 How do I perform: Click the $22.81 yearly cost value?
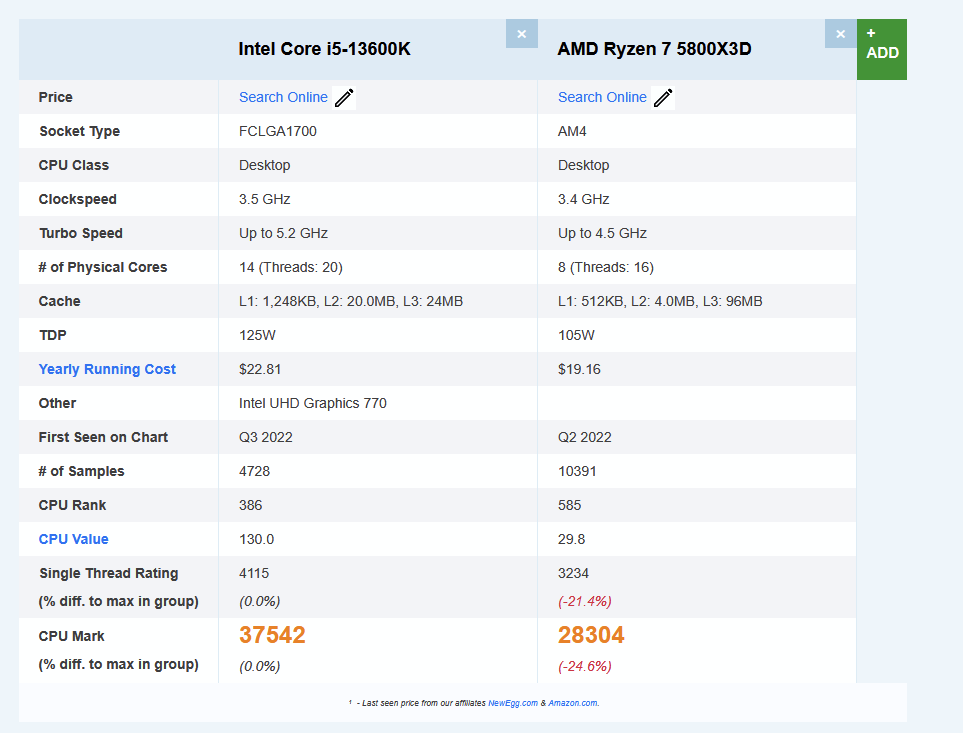(260, 369)
